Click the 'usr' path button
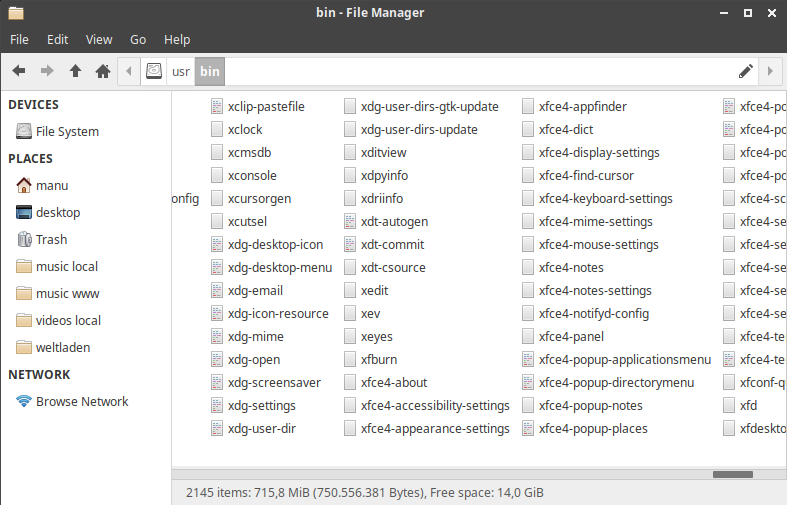Image resolution: width=787 pixels, height=505 pixels. click(x=181, y=71)
